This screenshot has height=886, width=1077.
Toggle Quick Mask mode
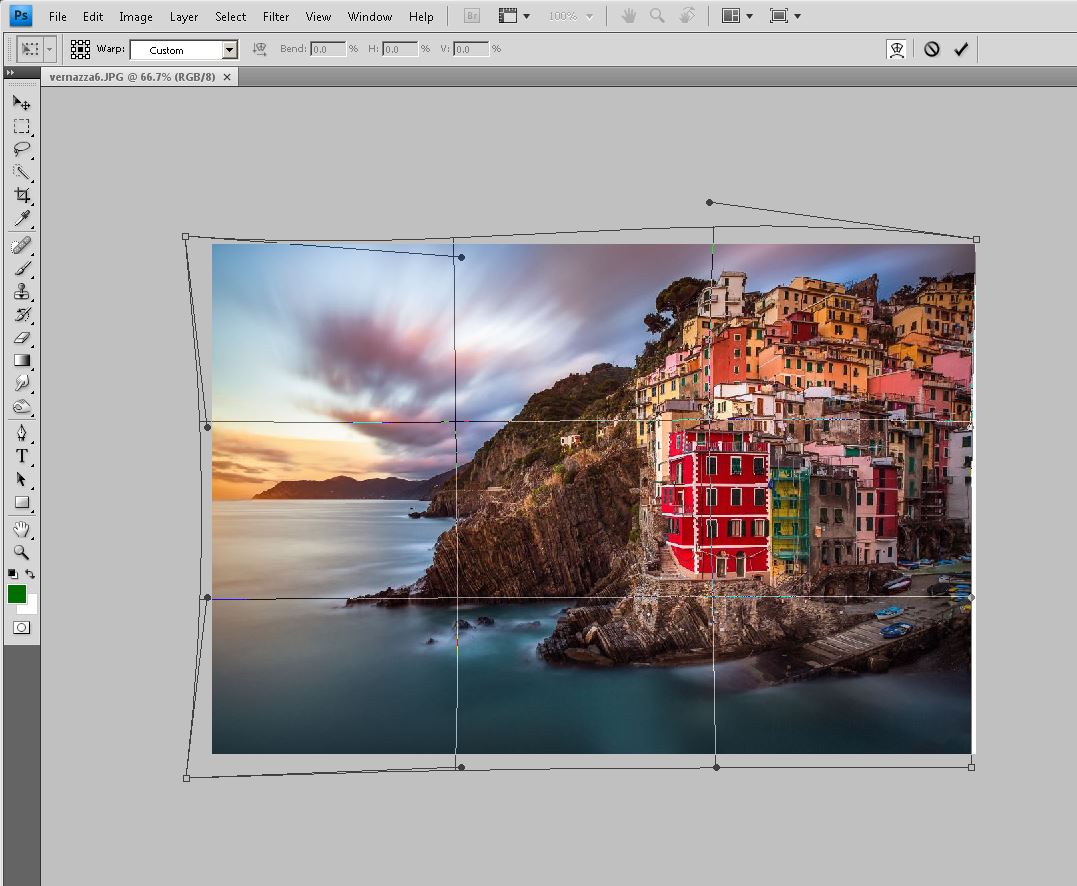[x=21, y=627]
